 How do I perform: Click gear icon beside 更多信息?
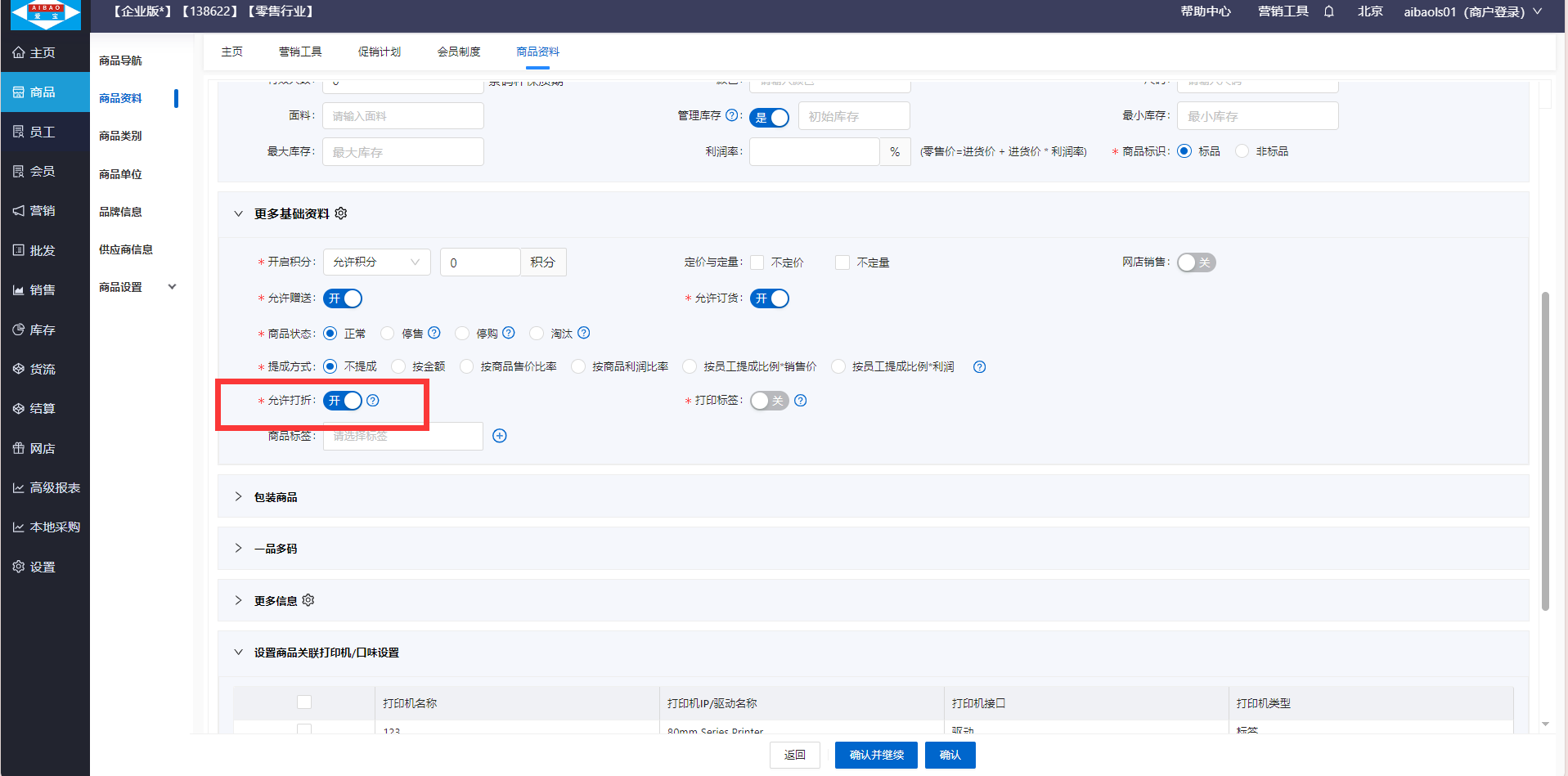coord(308,600)
